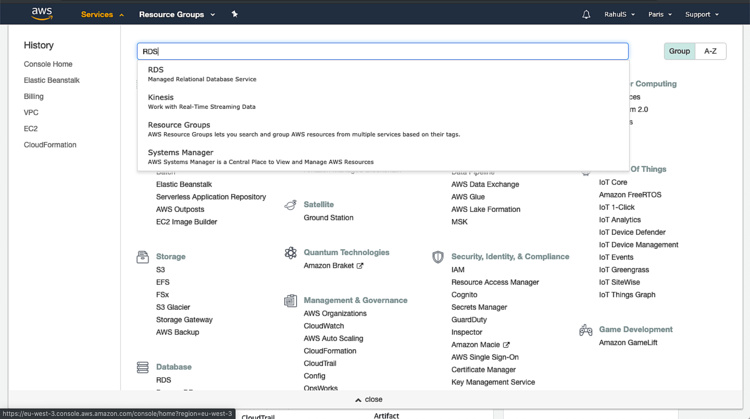Open the CloudWatch service link
The height and width of the screenshot is (419, 750).
[x=323, y=326]
